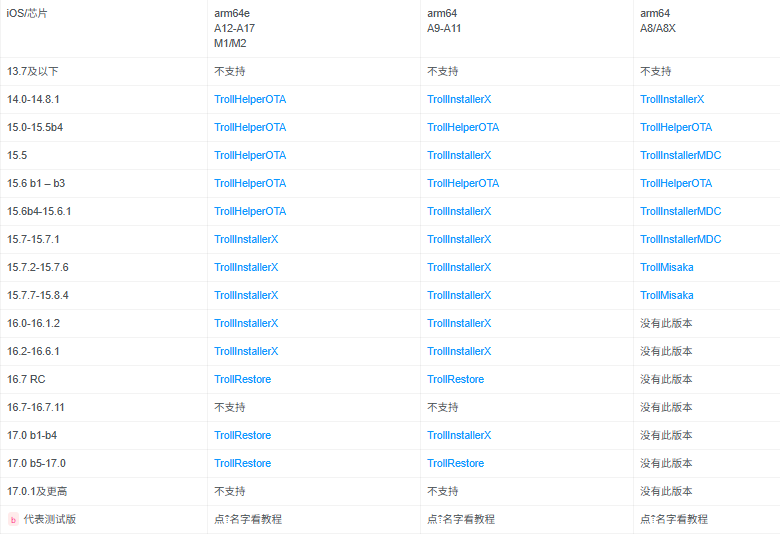The image size is (780, 536).
Task: Select the '15.0-15.5b4' row label
Action: tap(35, 127)
